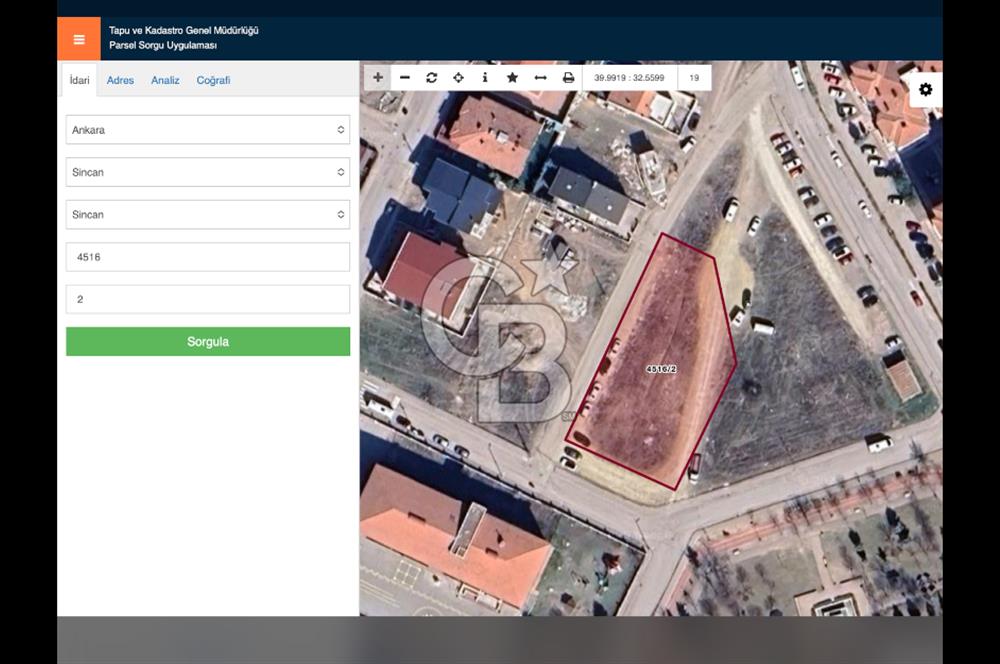Expand the Sincan neighborhood dropdown above 4516
The image size is (1000, 664).
coord(208,214)
